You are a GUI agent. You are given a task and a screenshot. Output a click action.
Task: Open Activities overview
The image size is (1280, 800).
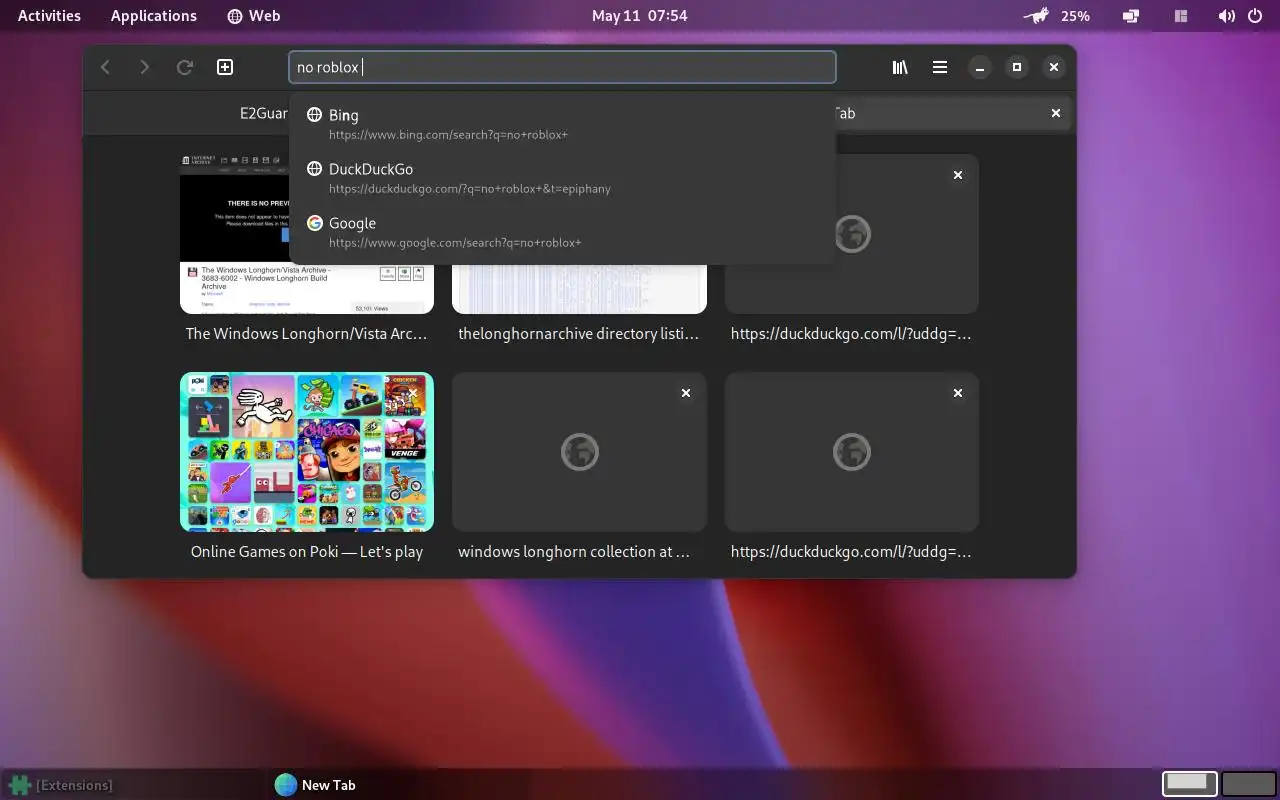point(49,15)
